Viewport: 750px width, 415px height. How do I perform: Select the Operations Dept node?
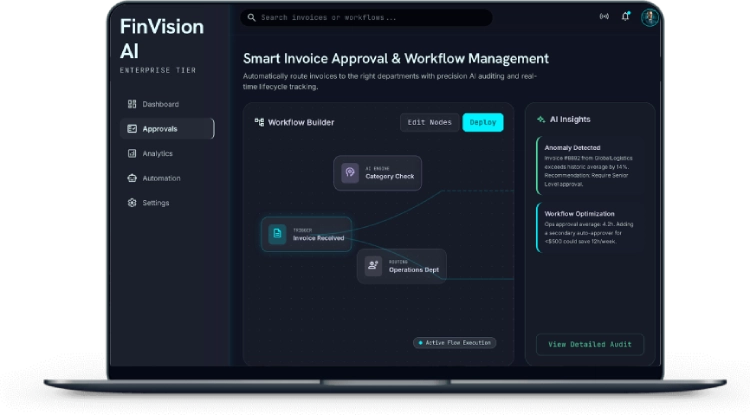point(402,266)
